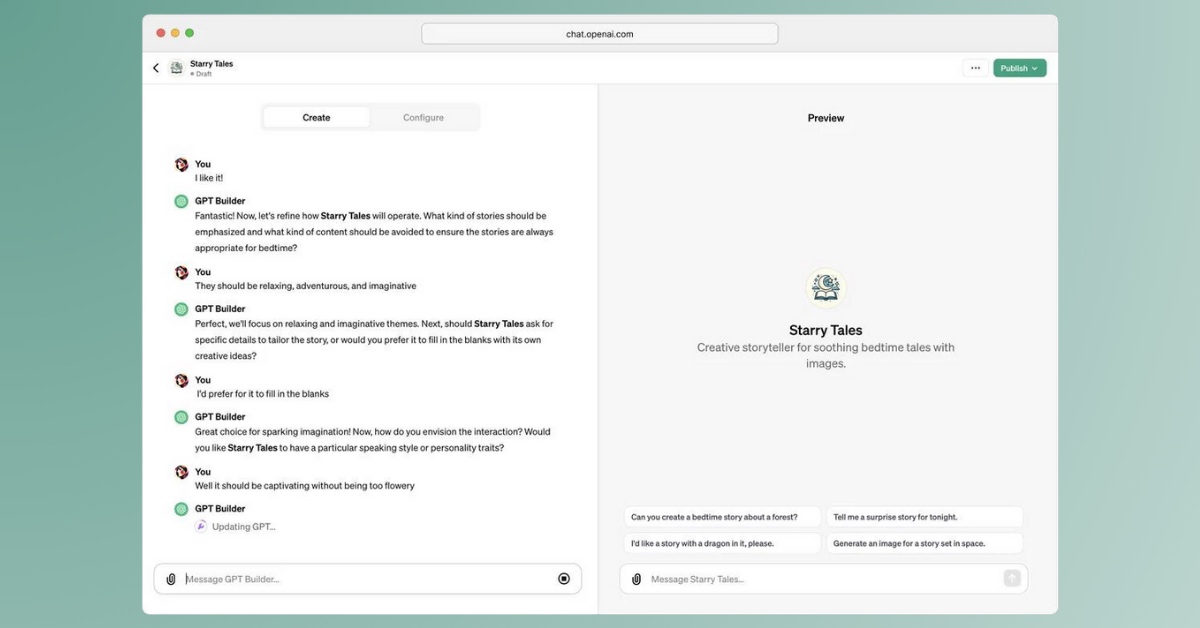Go back using the header back arrow

point(156,68)
